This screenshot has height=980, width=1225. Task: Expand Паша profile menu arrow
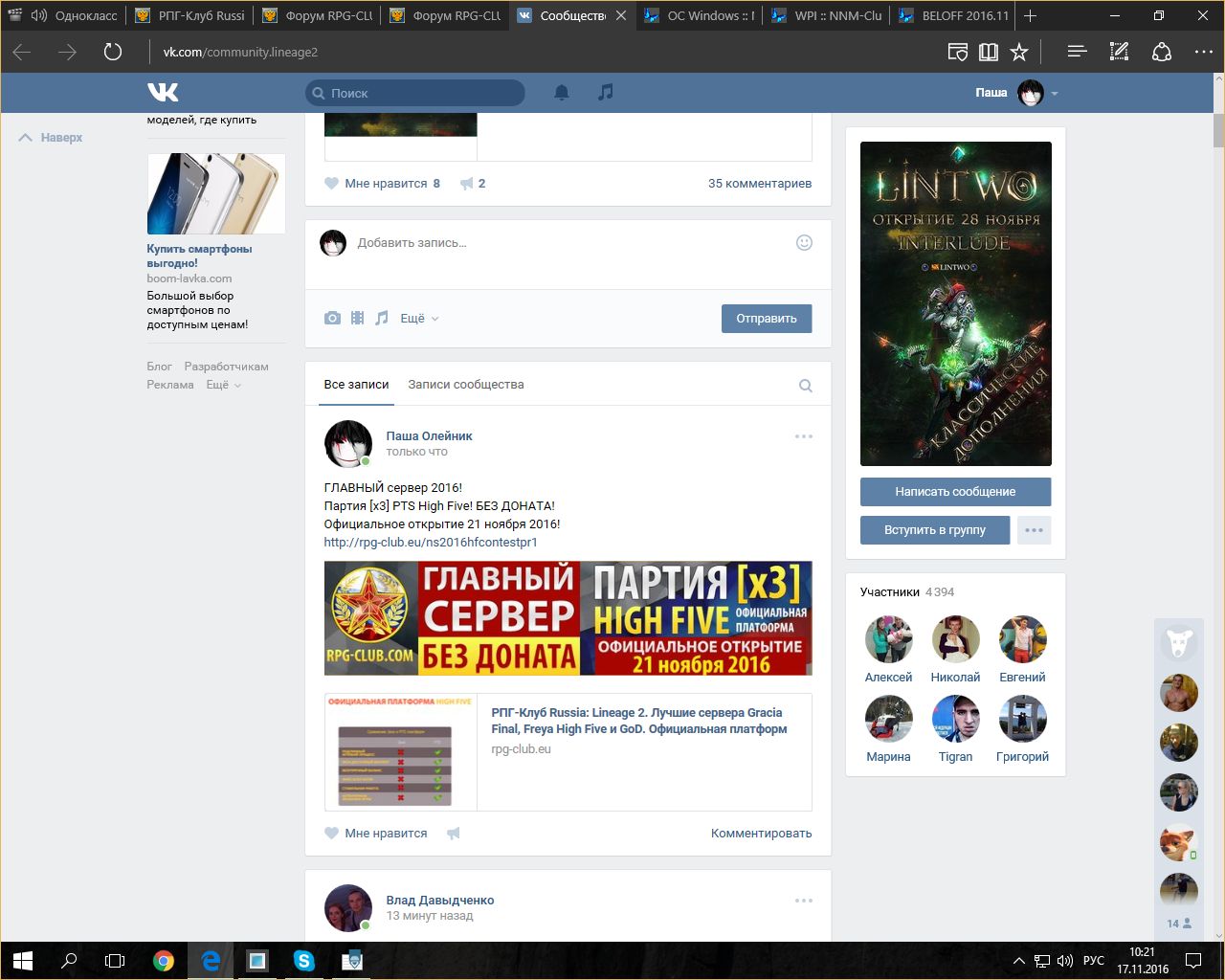point(1055,94)
